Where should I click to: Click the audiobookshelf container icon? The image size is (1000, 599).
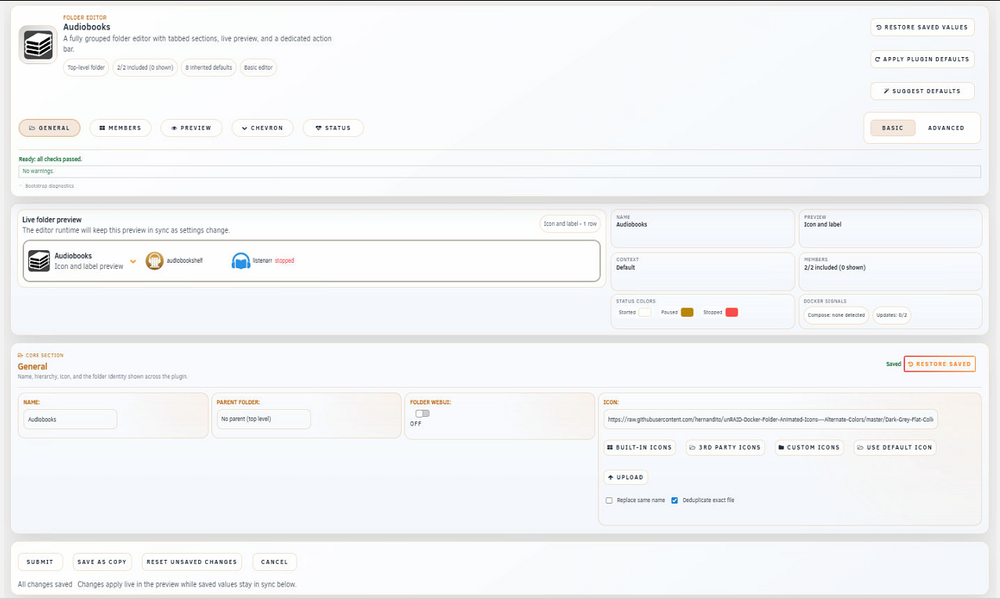coord(154,260)
